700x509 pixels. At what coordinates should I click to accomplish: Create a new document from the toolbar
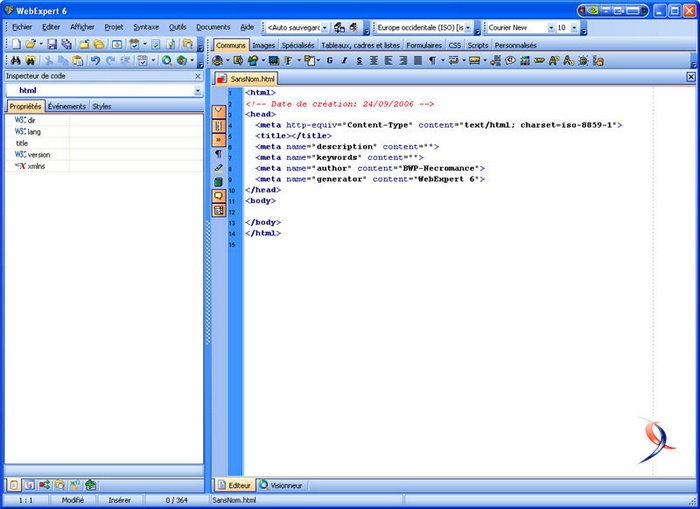tap(16, 44)
